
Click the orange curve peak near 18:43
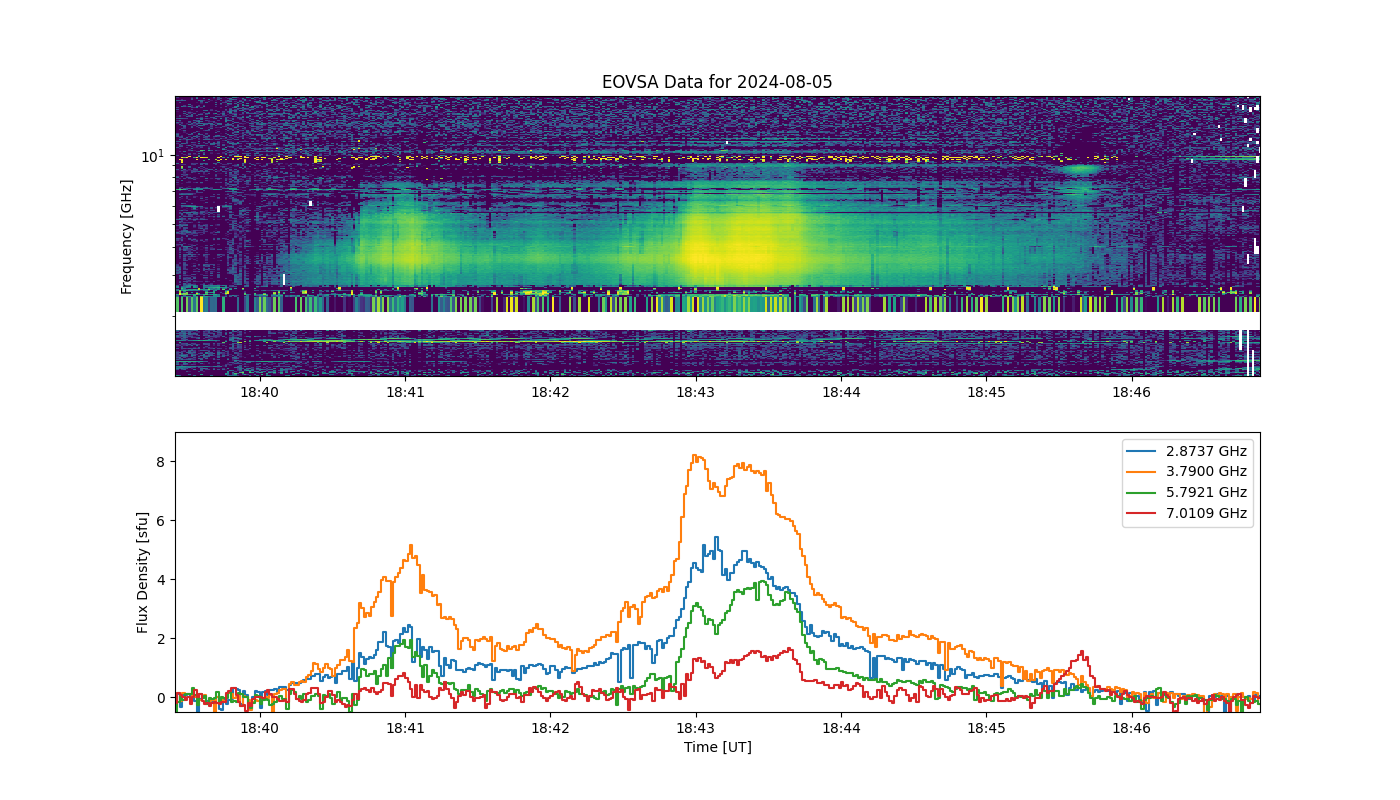pos(695,456)
